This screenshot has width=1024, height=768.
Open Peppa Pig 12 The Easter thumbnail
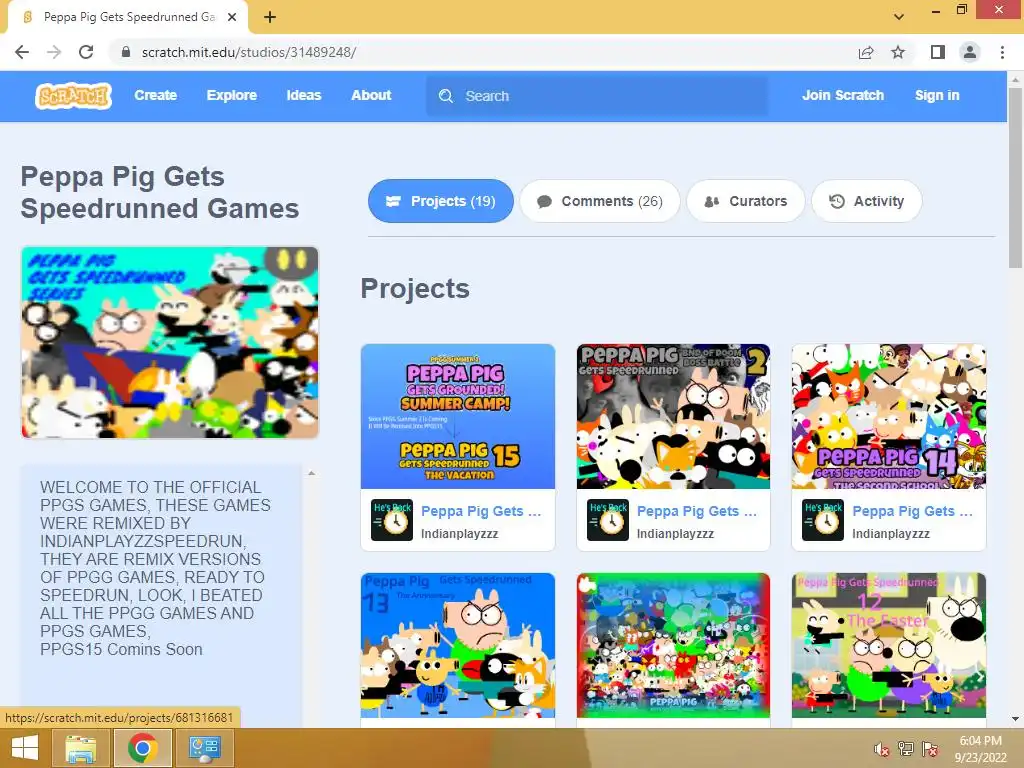pyautogui.click(x=889, y=645)
